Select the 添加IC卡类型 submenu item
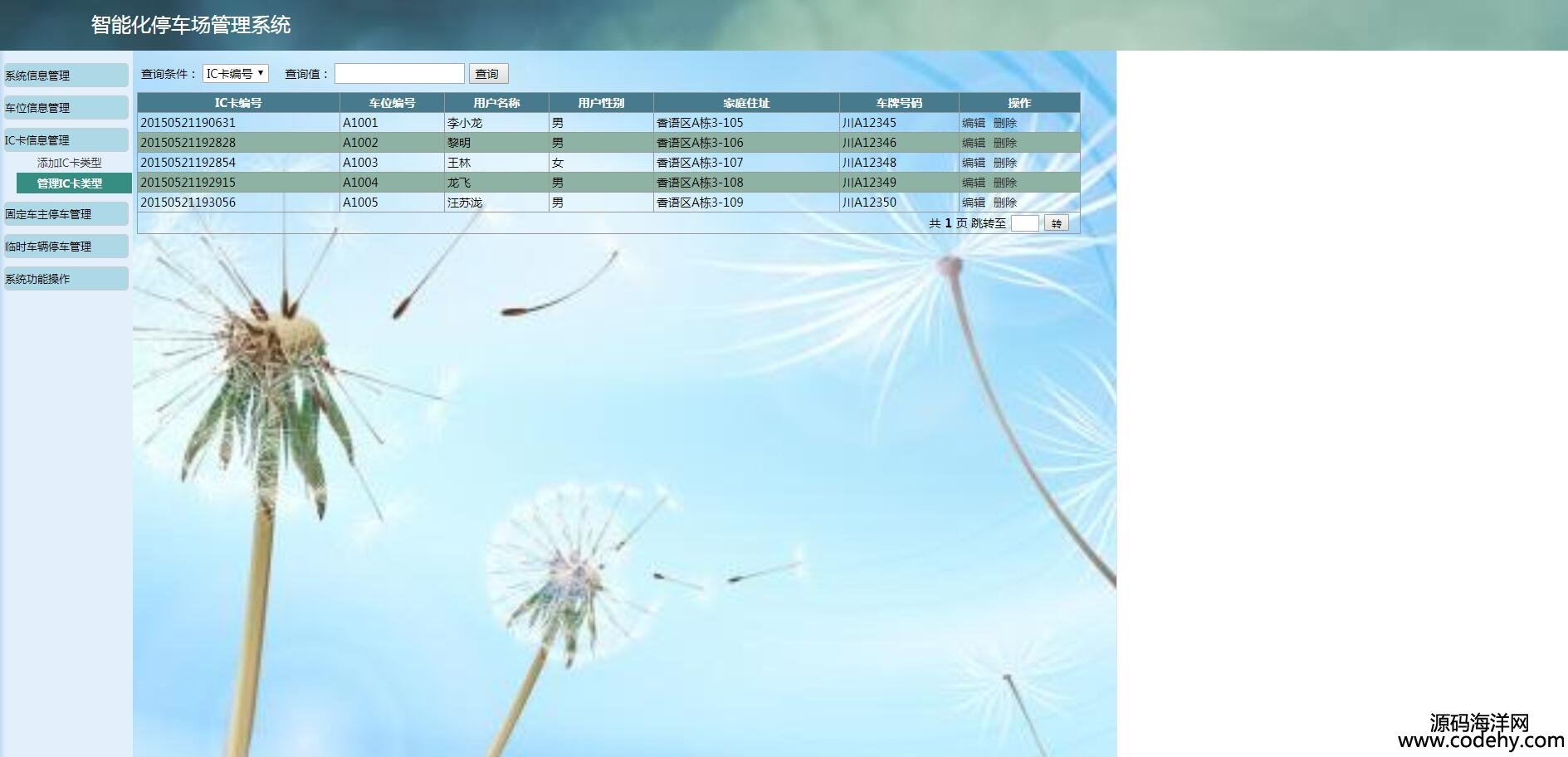The width and height of the screenshot is (1568, 757). pos(70,164)
